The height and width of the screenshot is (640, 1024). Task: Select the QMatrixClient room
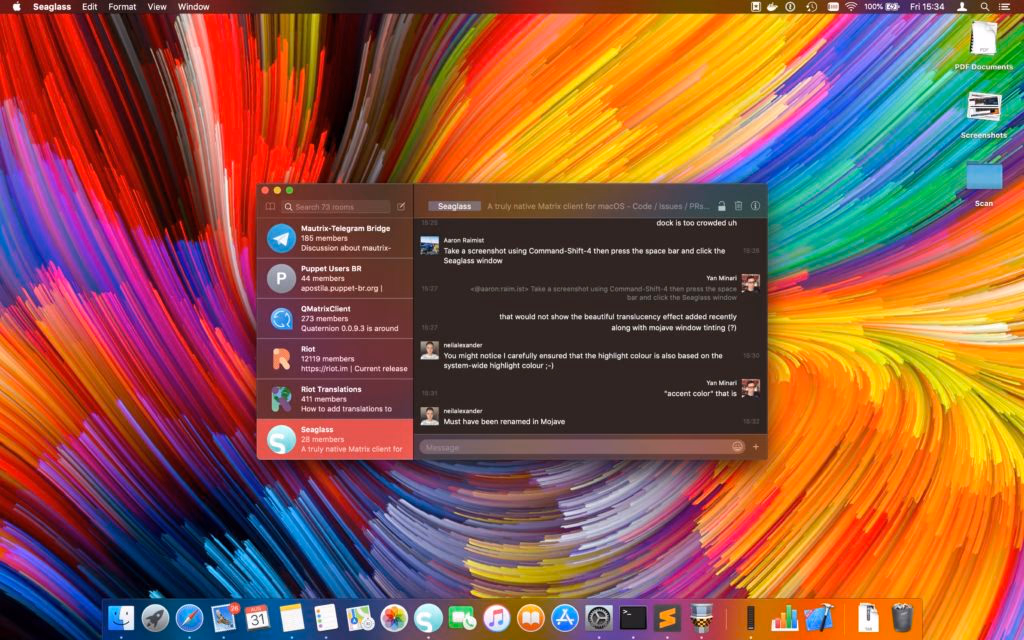coord(335,319)
